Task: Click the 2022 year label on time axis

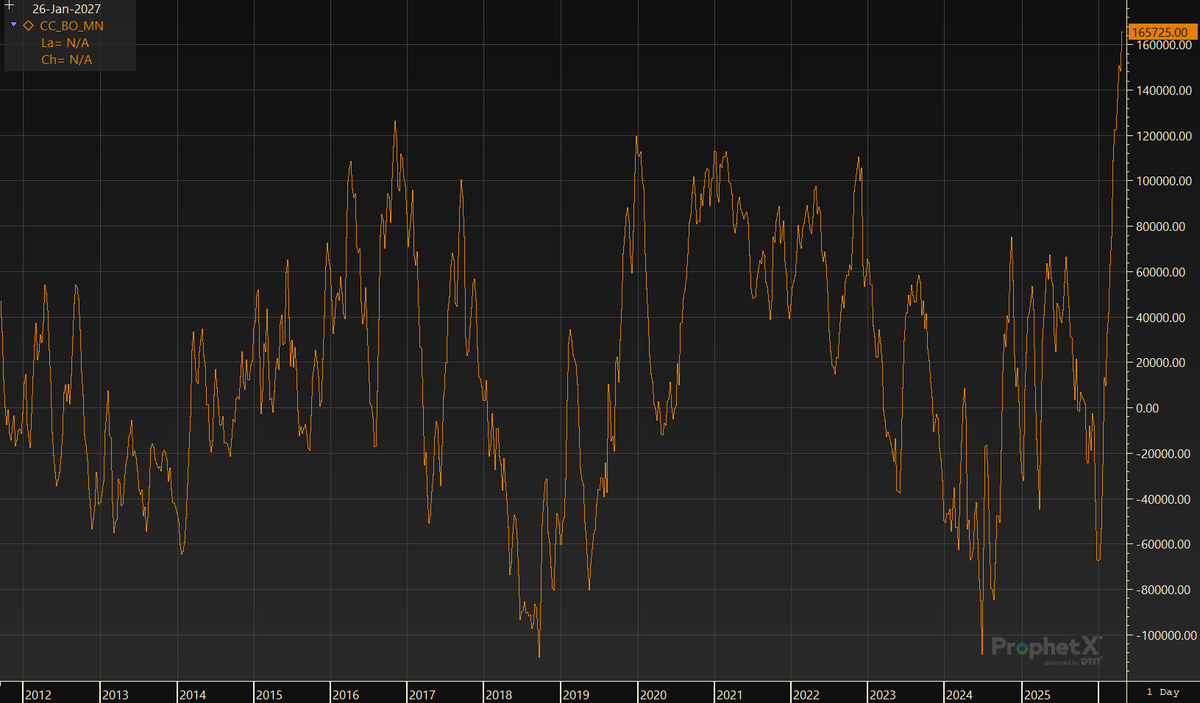Action: click(806, 694)
